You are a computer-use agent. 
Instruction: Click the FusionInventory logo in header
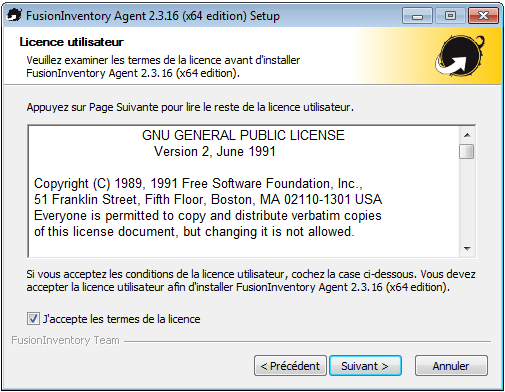[x=460, y=56]
